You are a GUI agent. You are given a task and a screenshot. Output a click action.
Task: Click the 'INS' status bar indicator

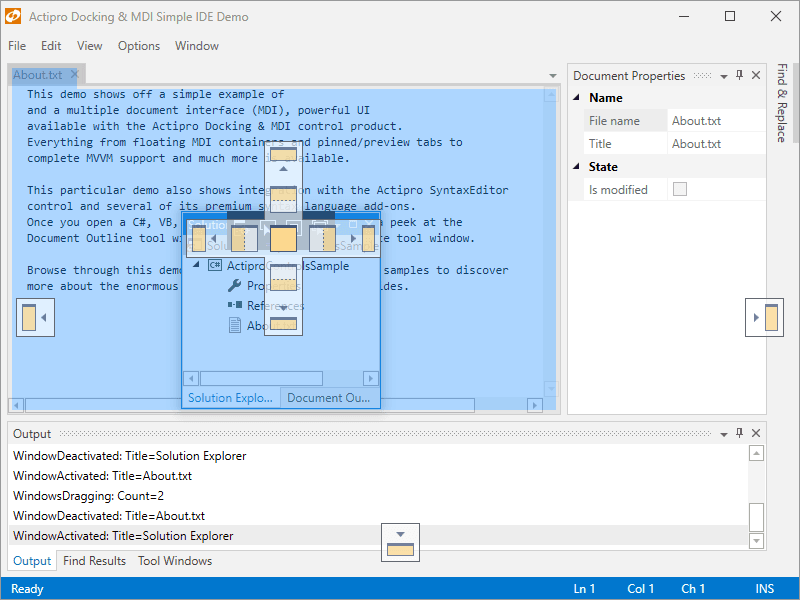click(764, 589)
